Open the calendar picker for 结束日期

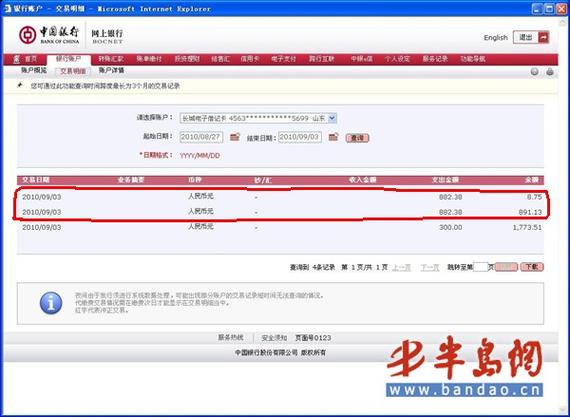333,137
